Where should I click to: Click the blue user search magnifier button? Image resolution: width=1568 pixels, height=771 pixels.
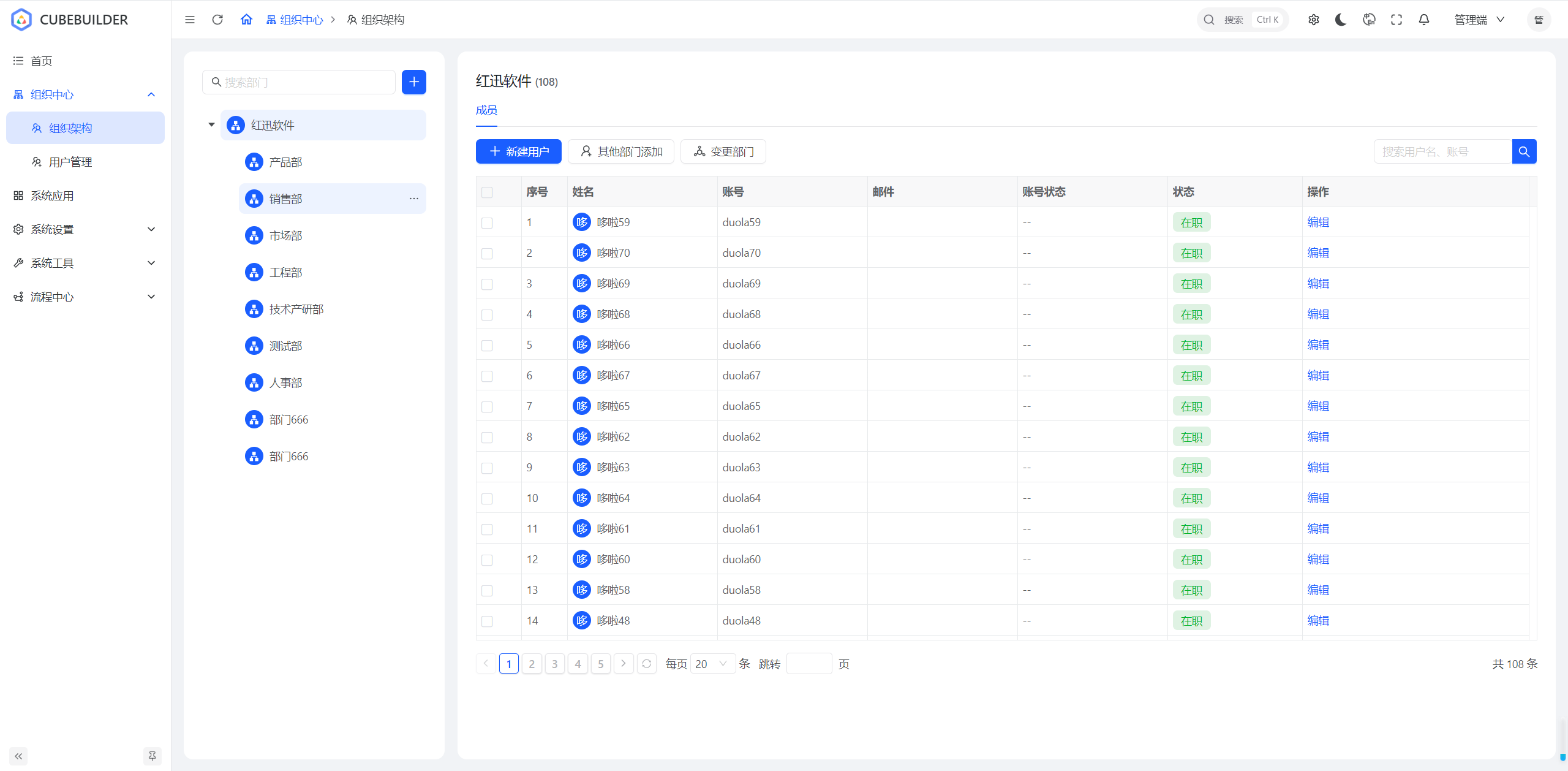tap(1524, 151)
